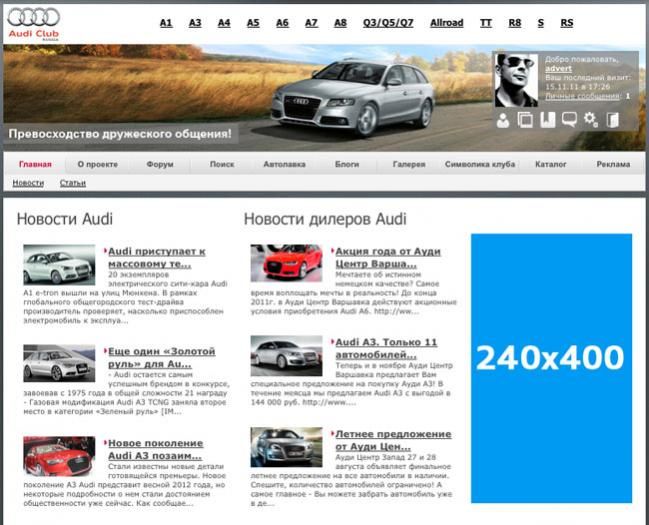Click the red Audi Акция года thumbnail
Image resolution: width=649 pixels, height=525 pixels.
pos(286,263)
